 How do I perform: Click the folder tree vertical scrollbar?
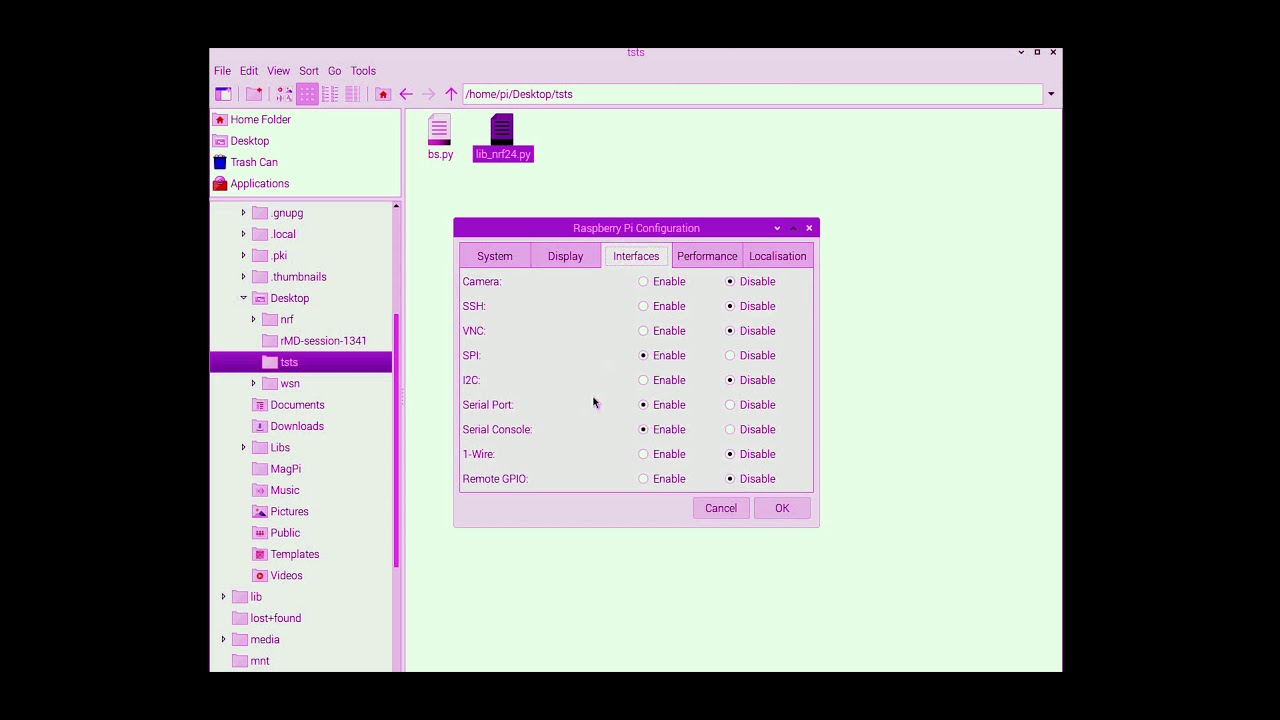pos(396,440)
